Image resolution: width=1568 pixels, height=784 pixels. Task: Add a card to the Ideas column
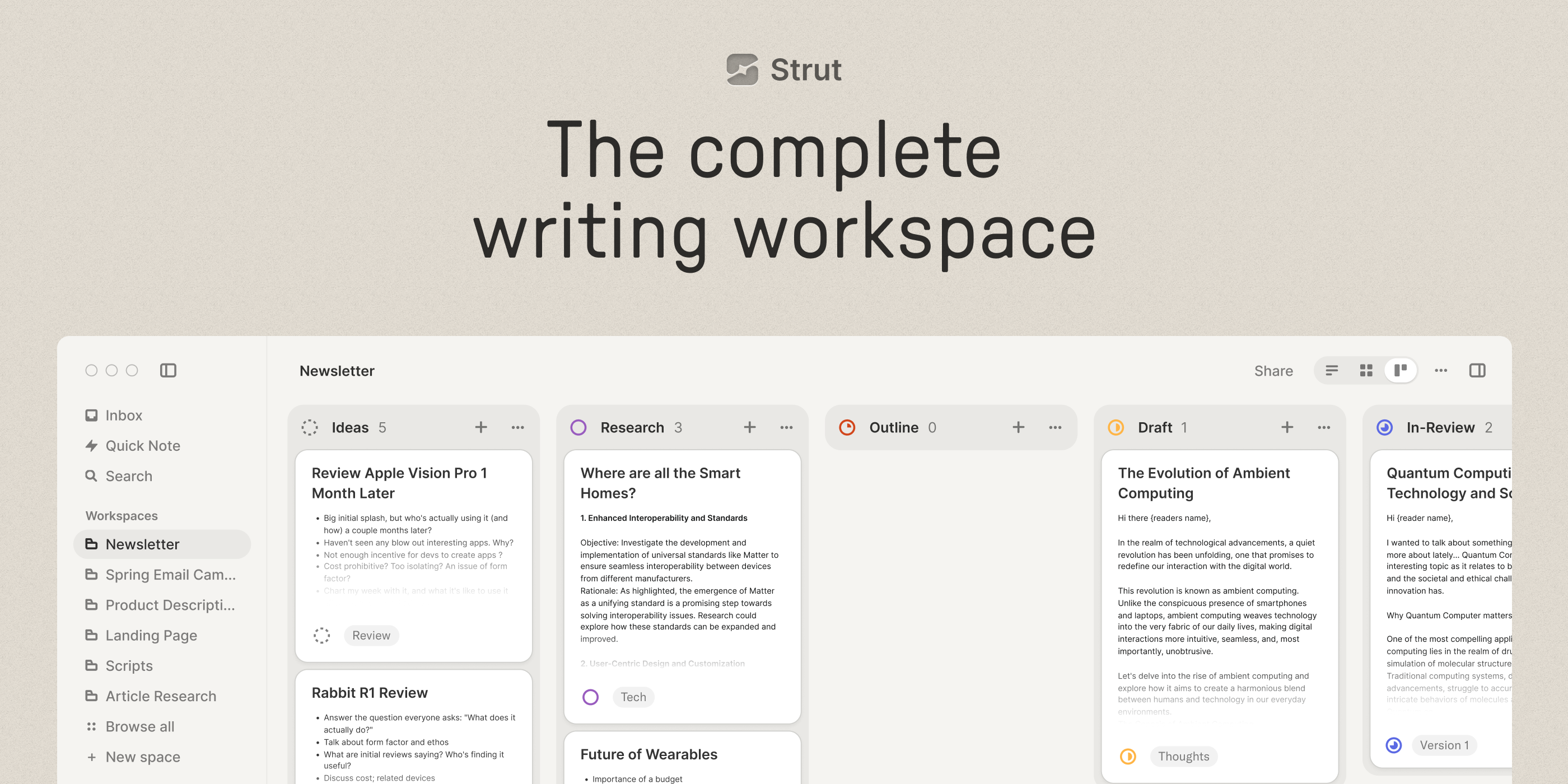[481, 427]
